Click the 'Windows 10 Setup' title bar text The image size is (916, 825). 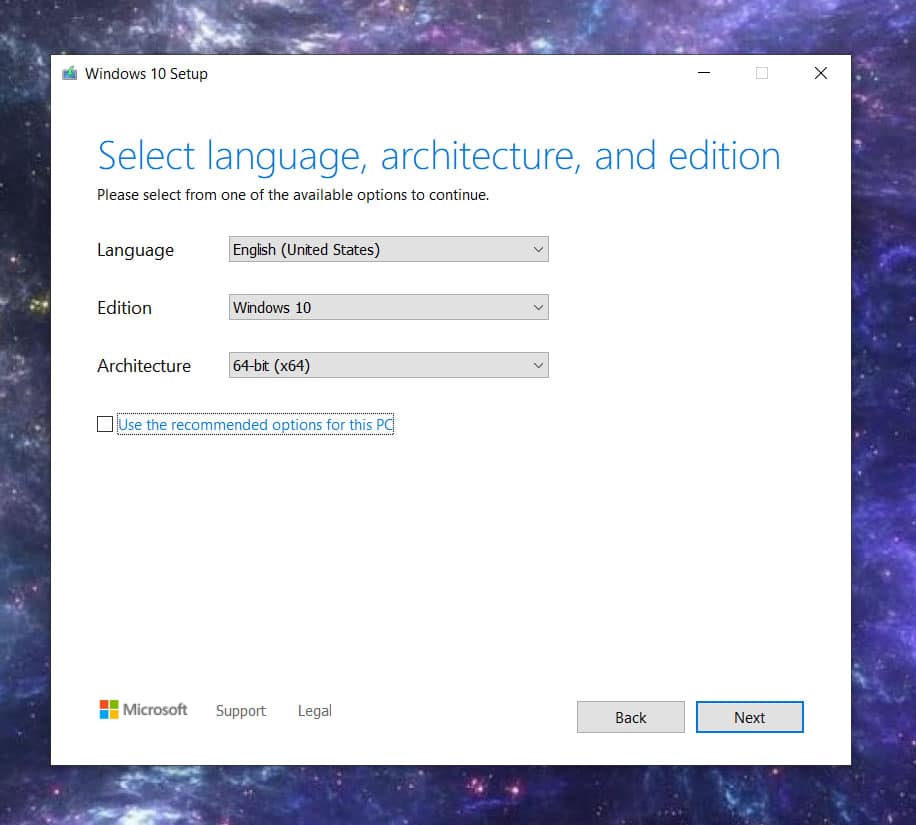click(x=146, y=73)
